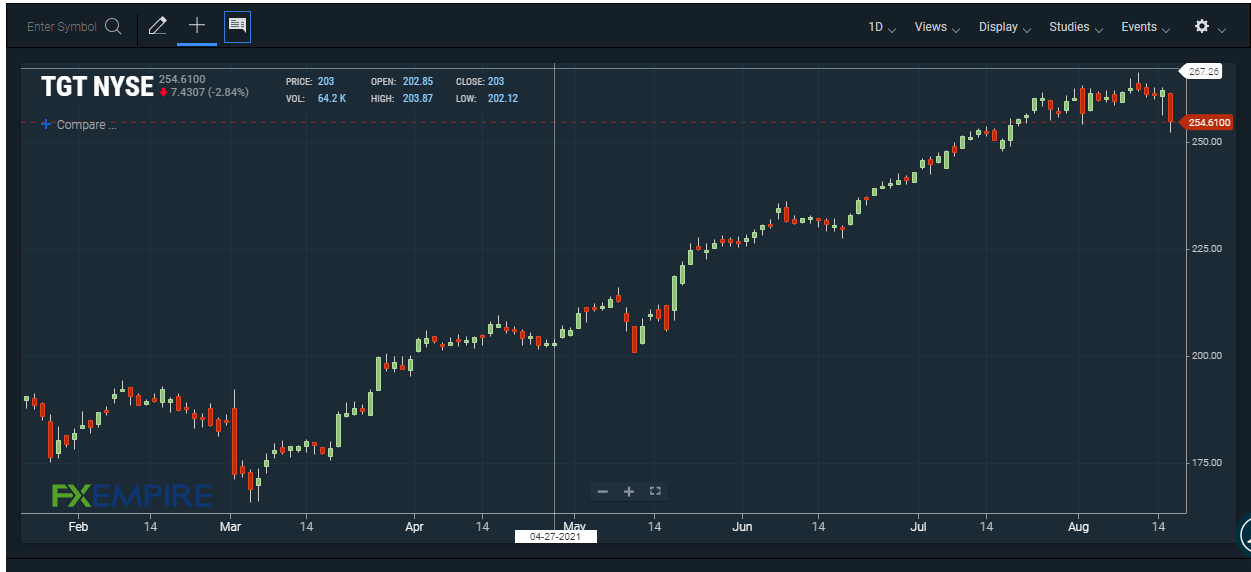
Task: Click the 250.00 price axis label
Action: coord(1206,141)
